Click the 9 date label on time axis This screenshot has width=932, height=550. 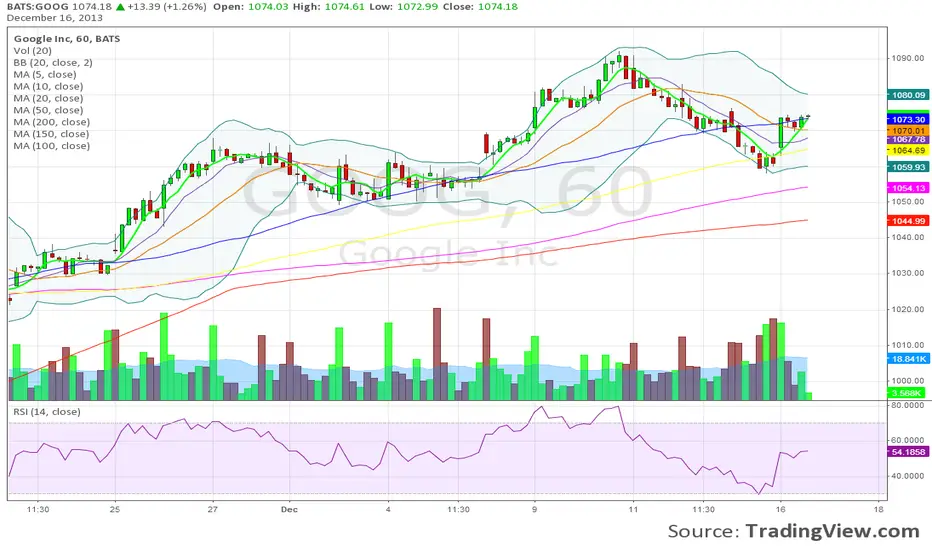click(x=534, y=510)
